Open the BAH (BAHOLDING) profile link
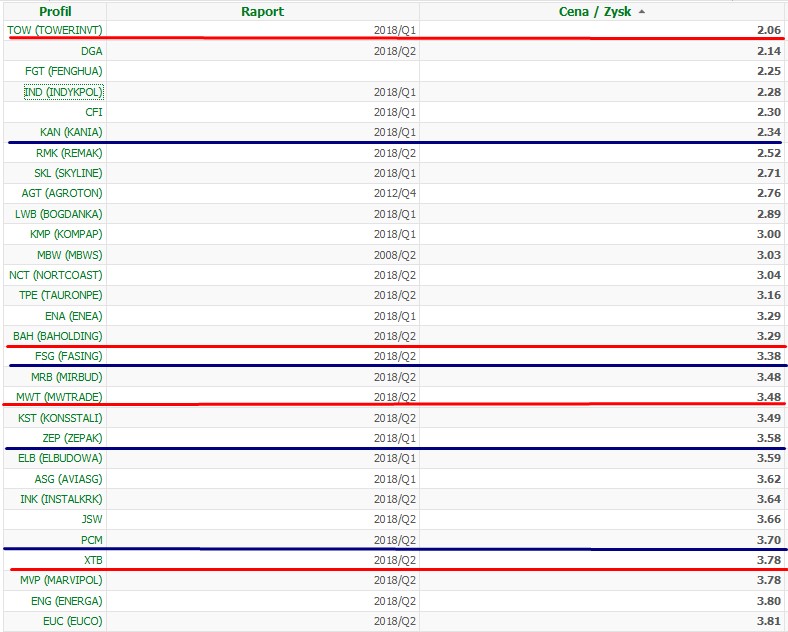Image resolution: width=788 pixels, height=632 pixels. [x=58, y=336]
